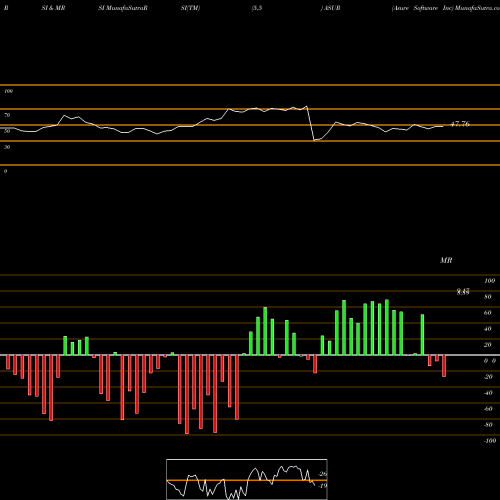Click the ASUR ticker in header
Image resolution: width=500 pixels, height=500 pixels.
pos(332,8)
